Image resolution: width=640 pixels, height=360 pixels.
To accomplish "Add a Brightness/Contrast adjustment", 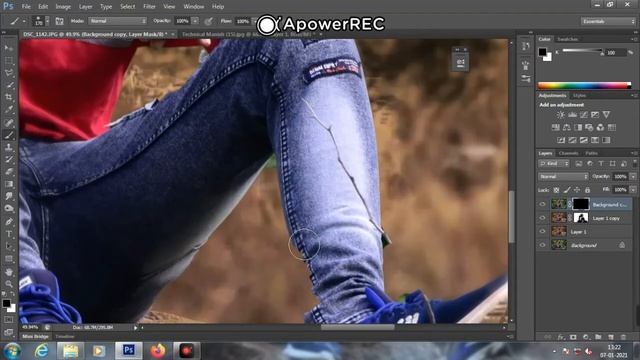I will pyautogui.click(x=561, y=115).
